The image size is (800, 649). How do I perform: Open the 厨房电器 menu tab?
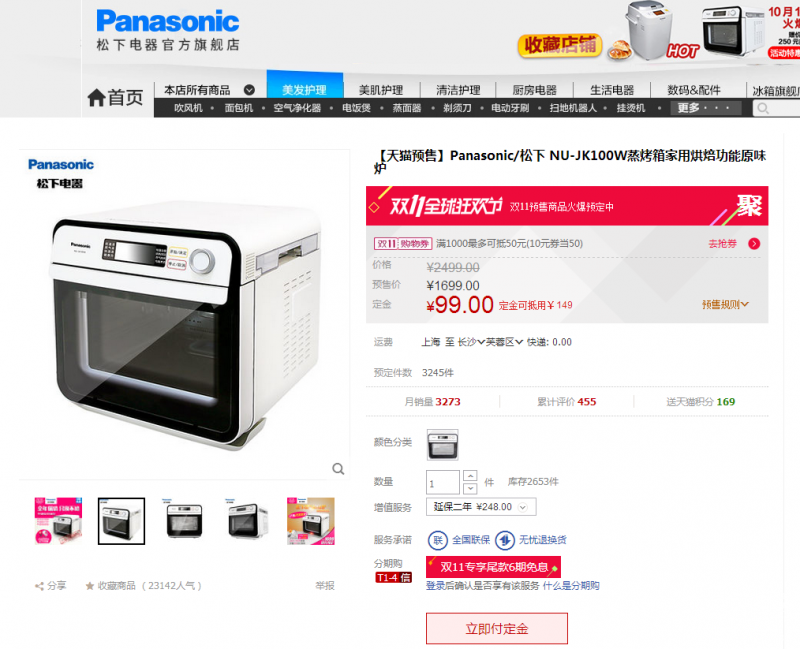pyautogui.click(x=534, y=90)
